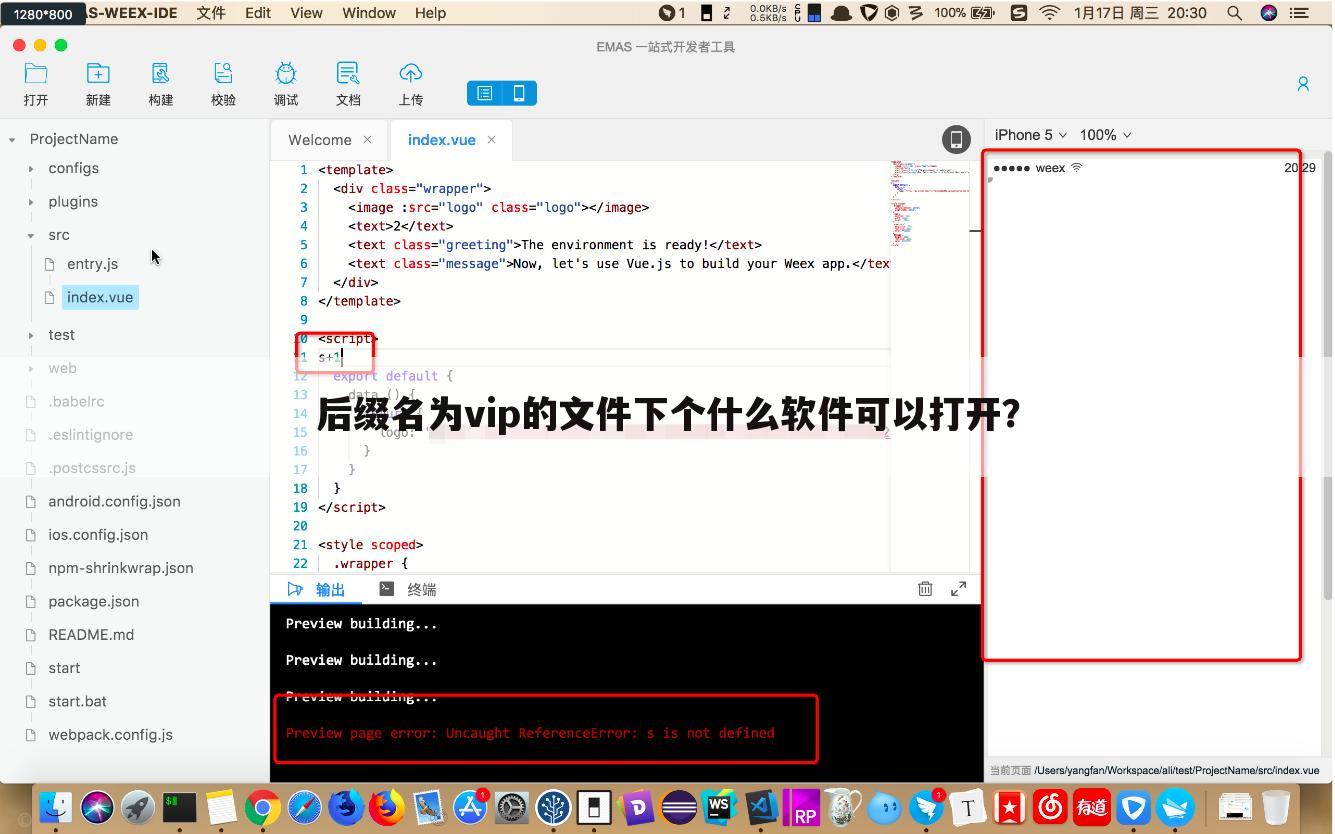Open README.md file
1335x834 pixels.
point(91,635)
